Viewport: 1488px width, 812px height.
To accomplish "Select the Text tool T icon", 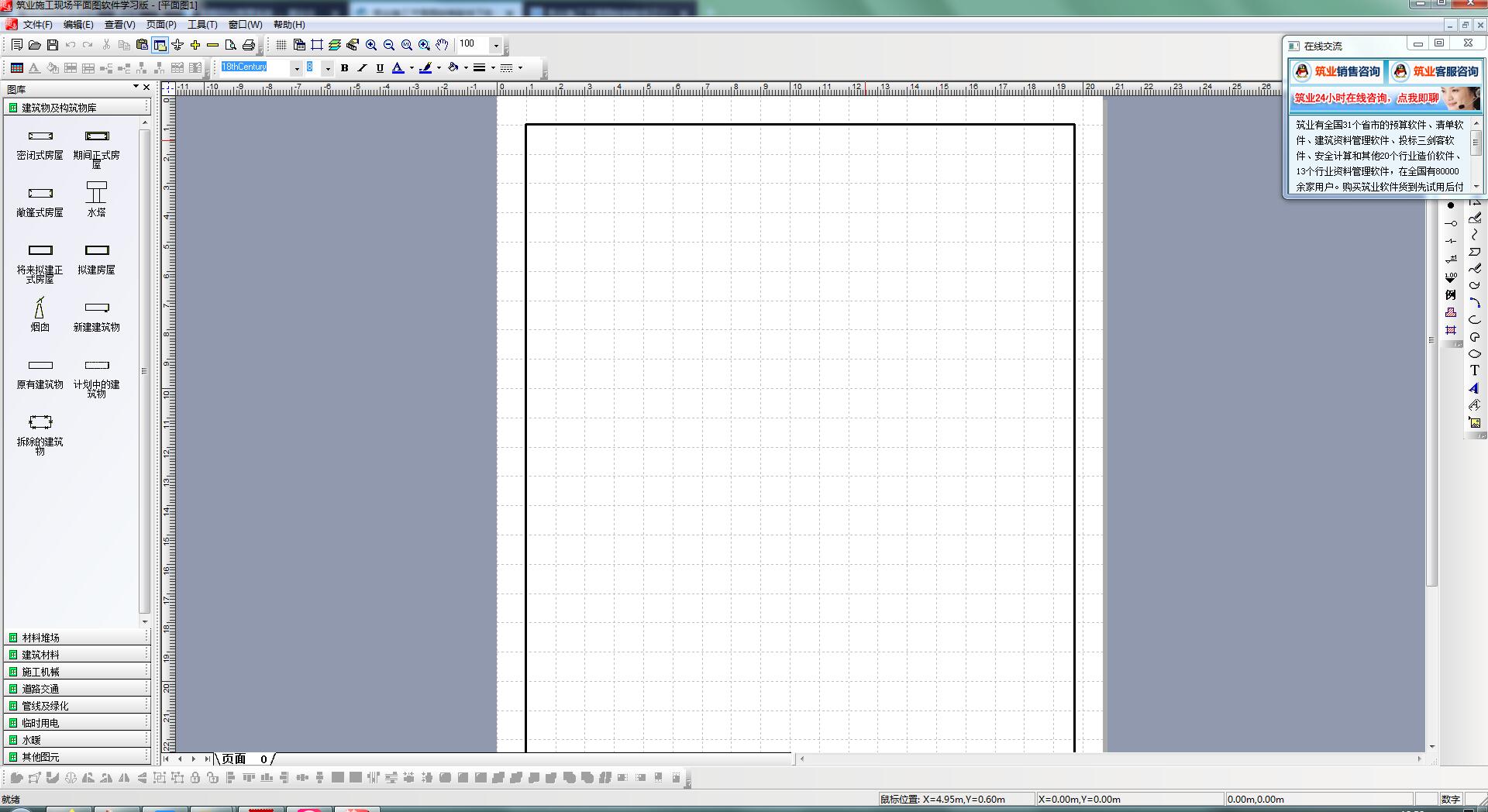I will tap(1474, 370).
